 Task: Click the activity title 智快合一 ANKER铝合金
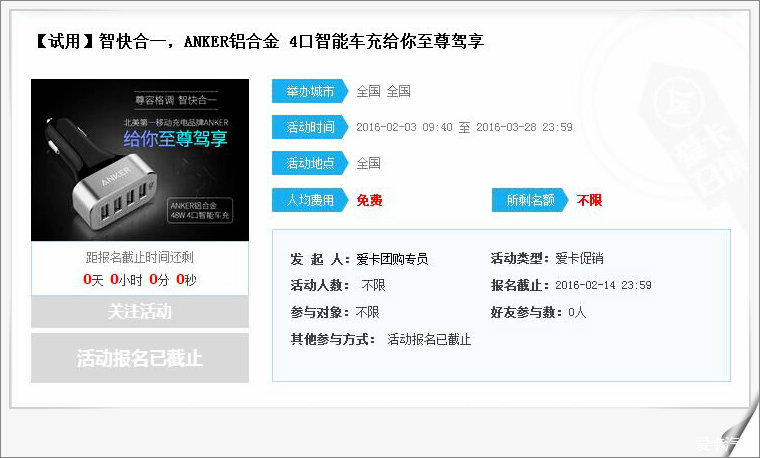tap(260, 41)
